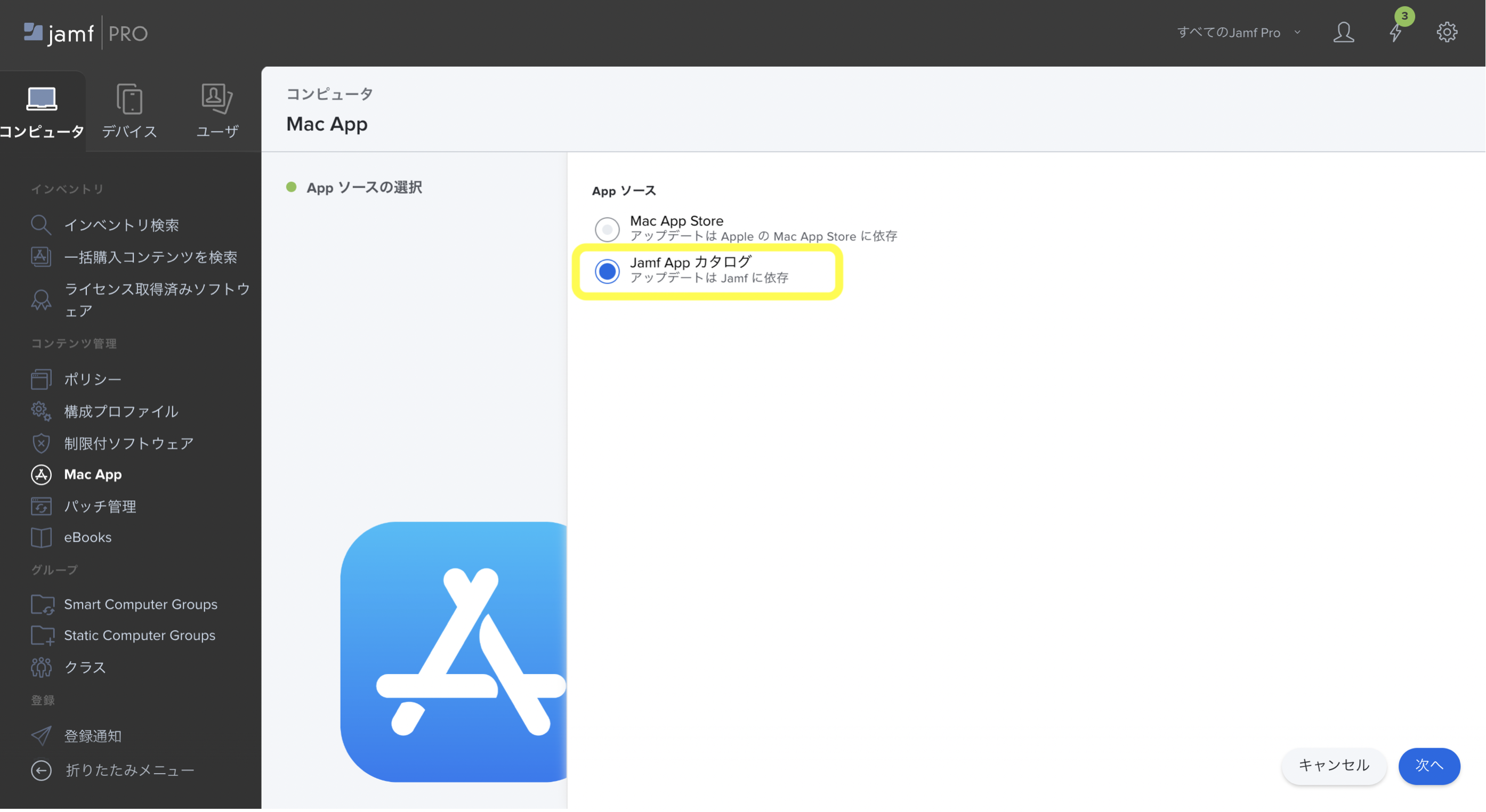Open the notifications lightning icon
Image resolution: width=1486 pixels, height=812 pixels.
(x=1396, y=34)
